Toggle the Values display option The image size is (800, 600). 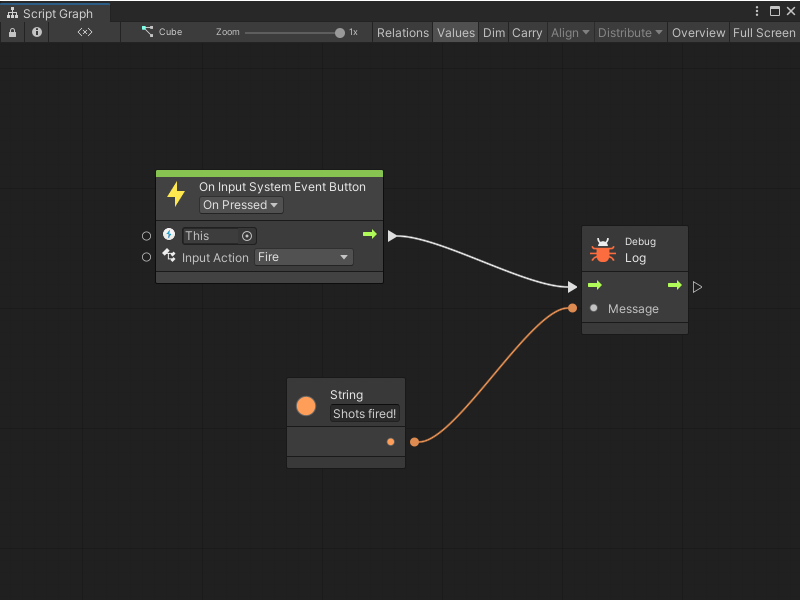coord(456,32)
